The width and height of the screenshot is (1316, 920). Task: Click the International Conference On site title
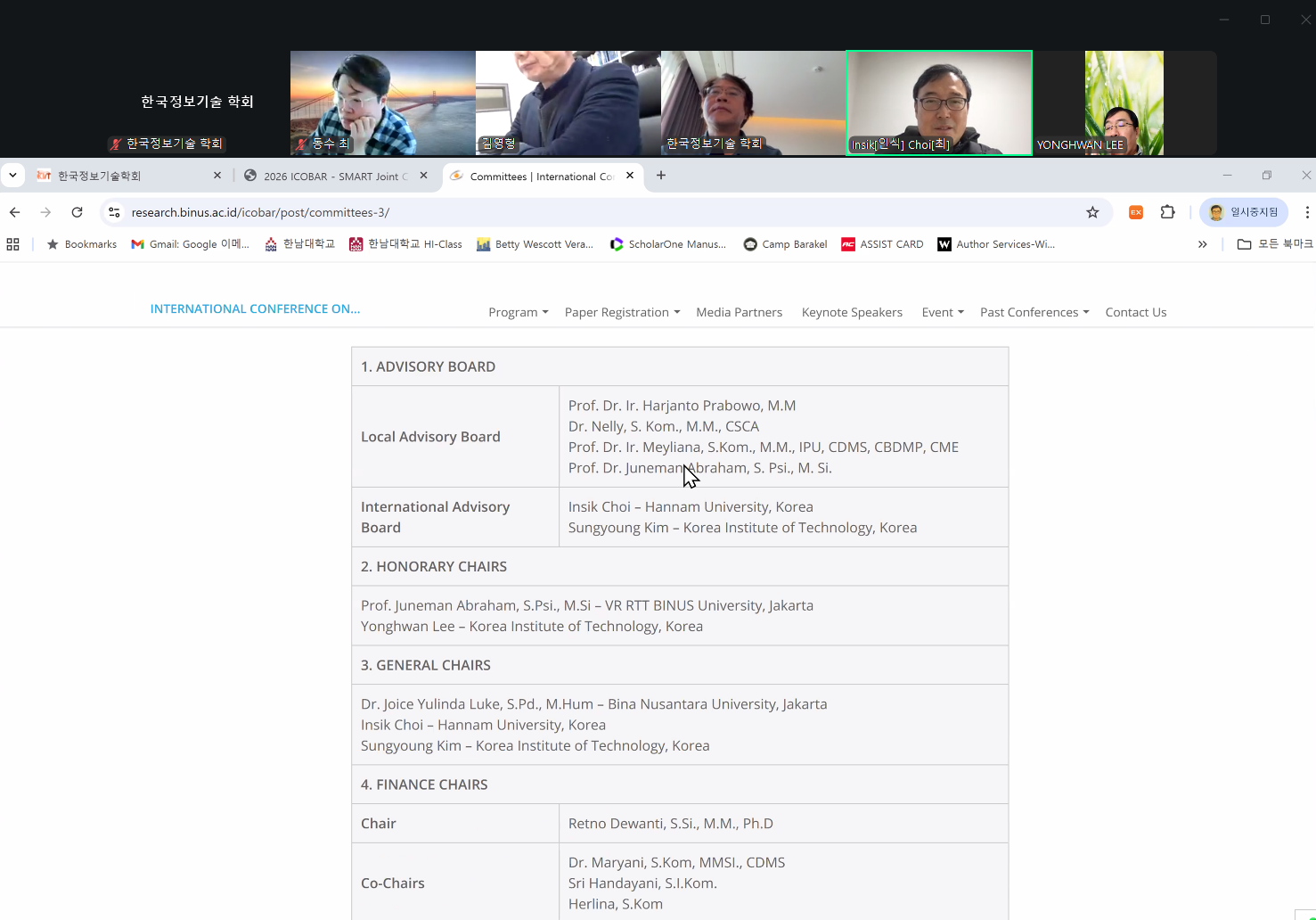click(x=255, y=308)
